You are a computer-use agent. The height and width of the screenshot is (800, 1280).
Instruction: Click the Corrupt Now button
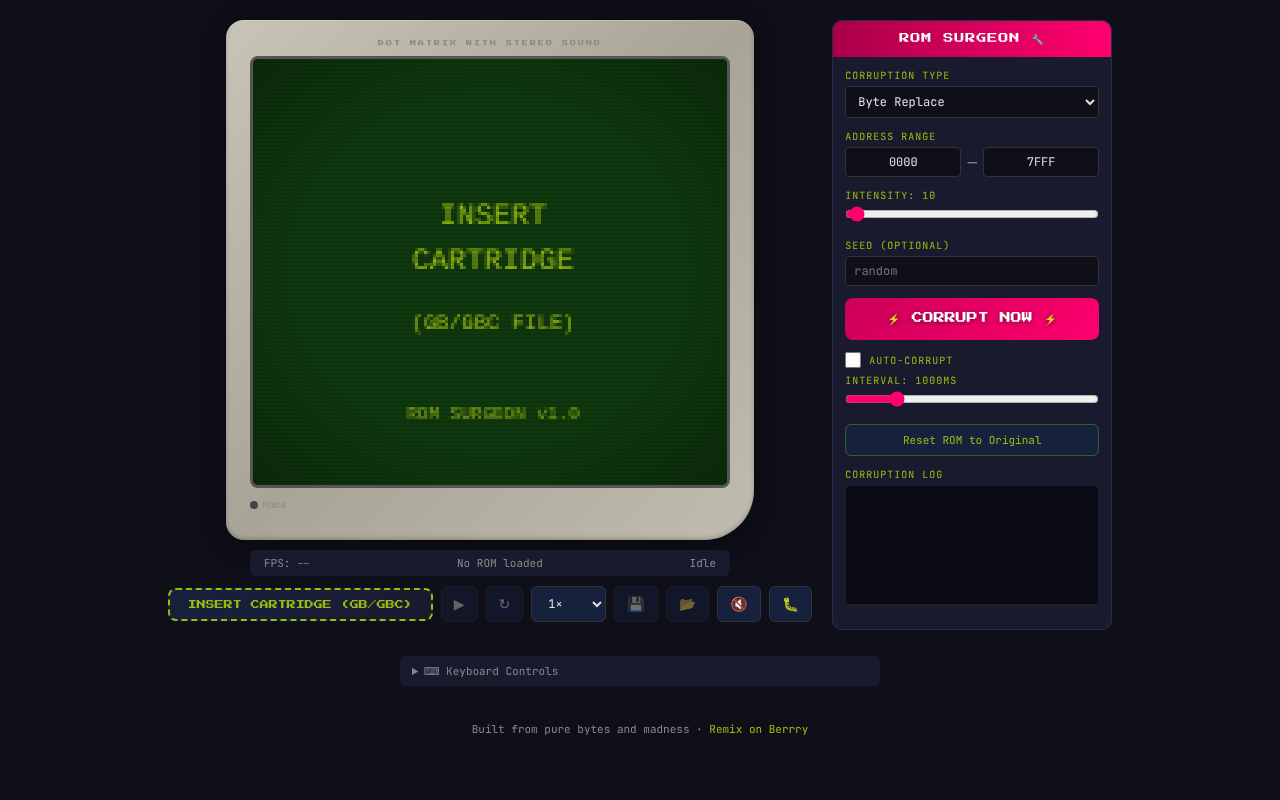(972, 319)
